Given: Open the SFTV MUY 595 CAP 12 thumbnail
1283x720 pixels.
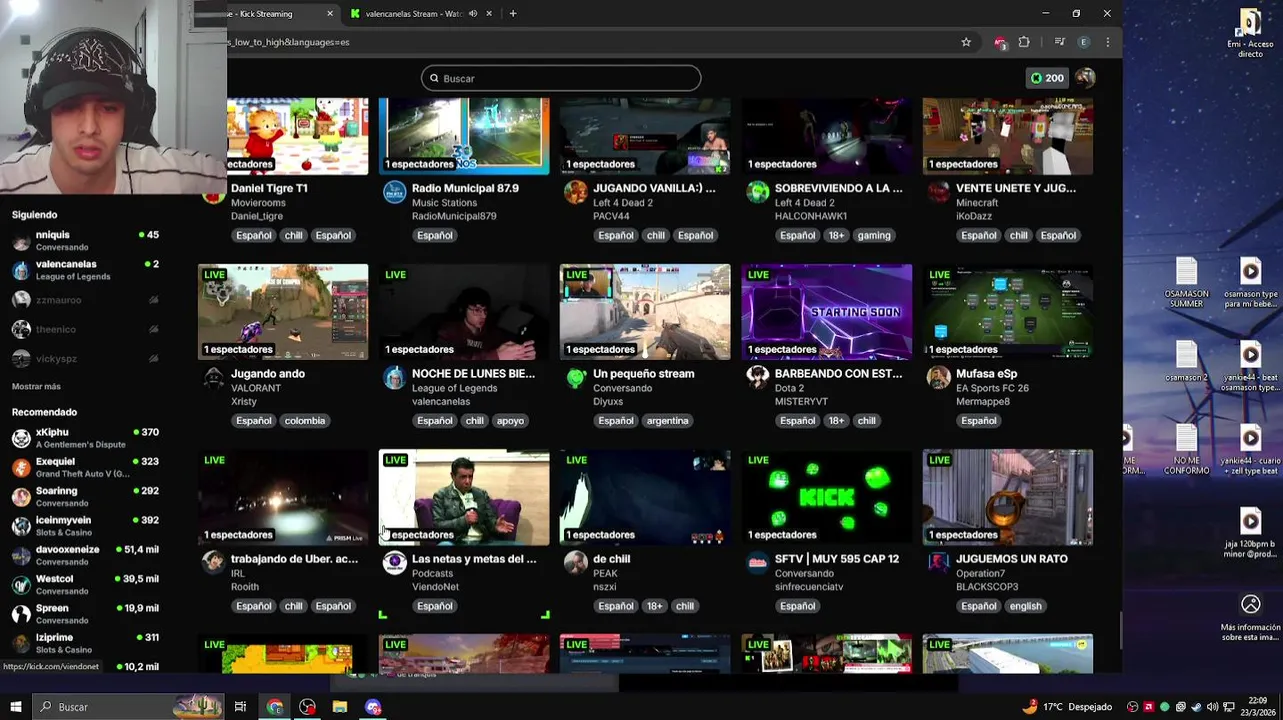Looking at the screenshot, I should coord(826,497).
